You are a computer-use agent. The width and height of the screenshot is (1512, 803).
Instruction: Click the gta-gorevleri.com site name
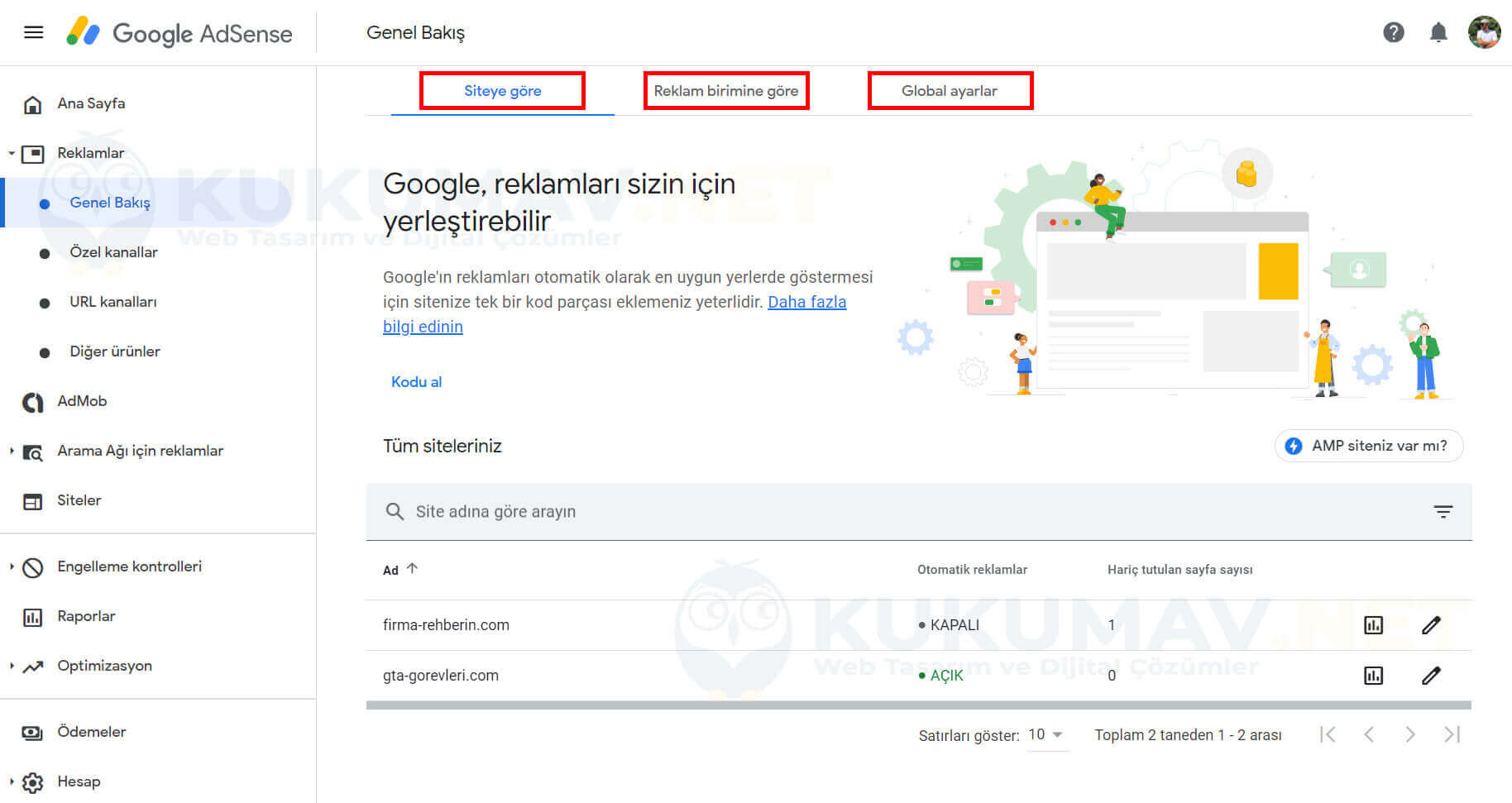[x=441, y=676]
